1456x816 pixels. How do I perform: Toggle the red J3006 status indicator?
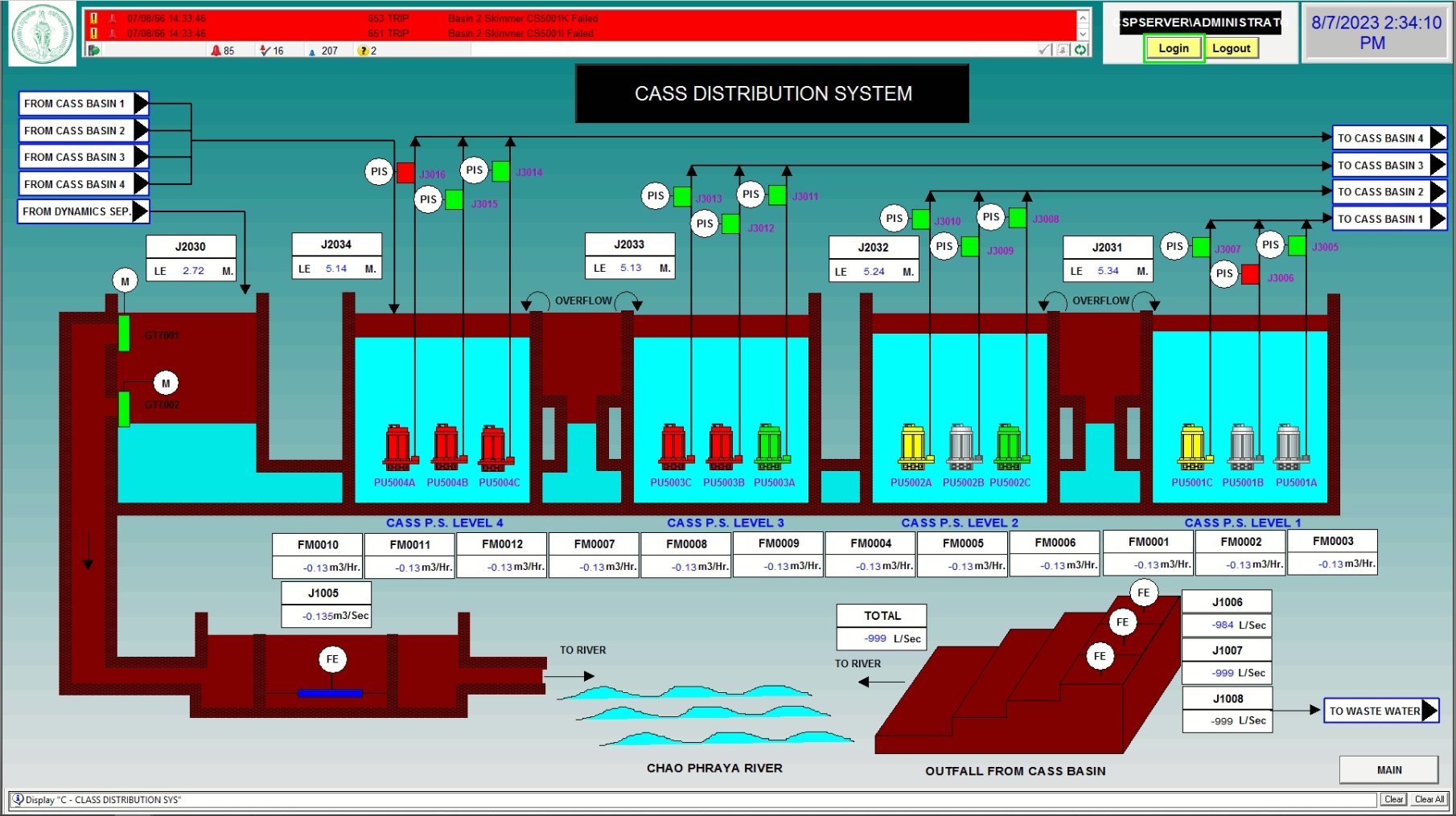coord(1250,274)
